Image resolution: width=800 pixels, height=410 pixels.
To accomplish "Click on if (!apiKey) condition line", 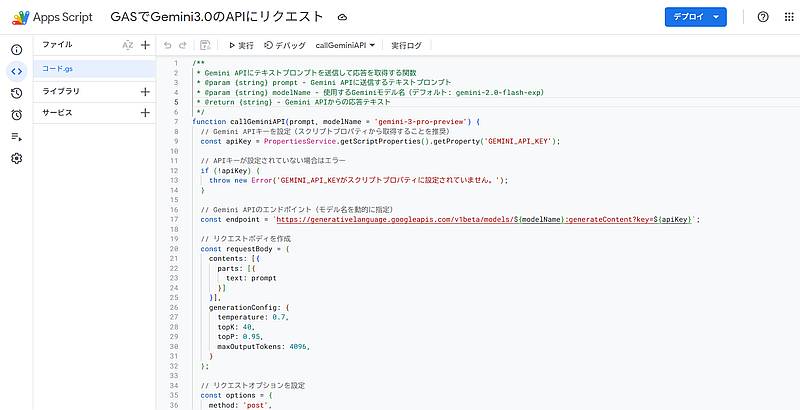I will (x=230, y=171).
